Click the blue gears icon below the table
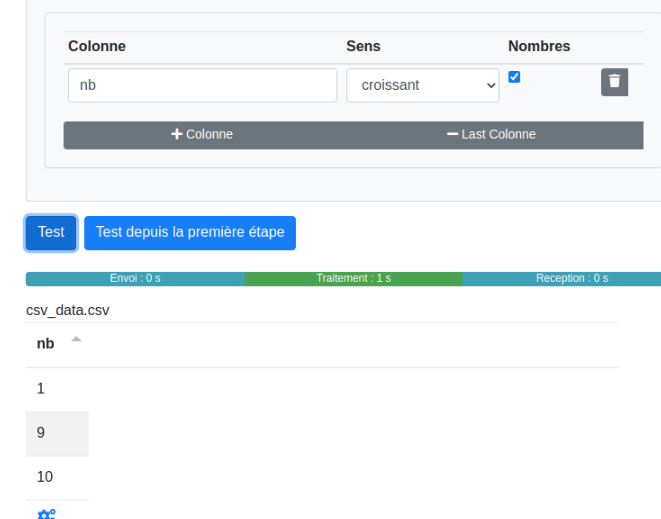The height and width of the screenshot is (519, 661). pos(46,514)
